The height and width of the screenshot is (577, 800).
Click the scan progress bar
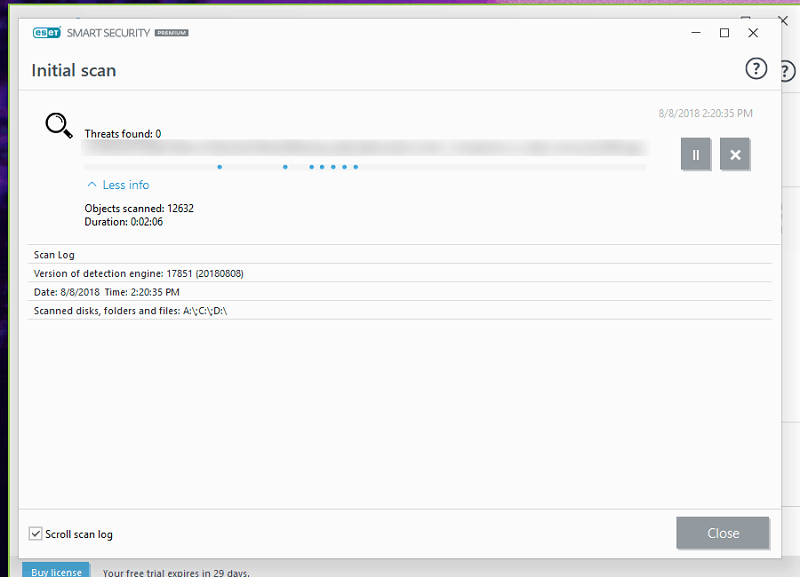(x=365, y=167)
